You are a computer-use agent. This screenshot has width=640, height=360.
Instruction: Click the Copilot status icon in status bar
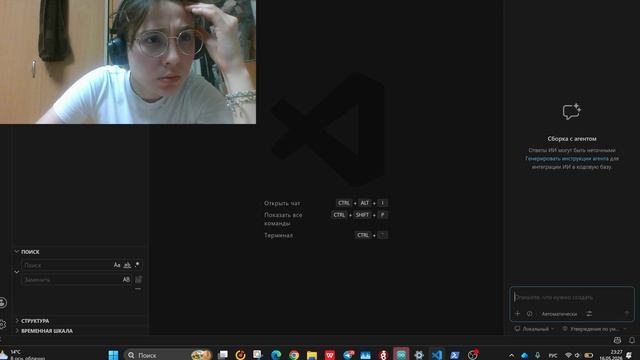pyautogui.click(x=617, y=340)
